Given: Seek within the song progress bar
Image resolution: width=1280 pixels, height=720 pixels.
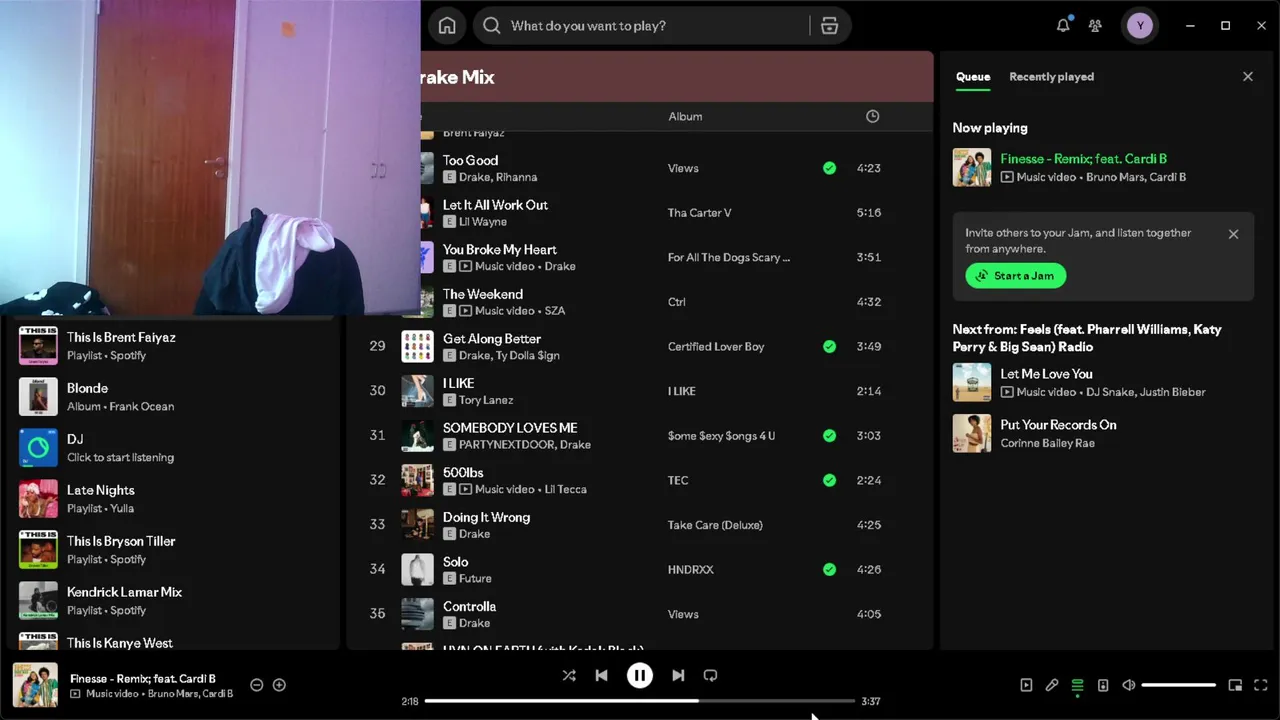Looking at the screenshot, I should pos(640,701).
